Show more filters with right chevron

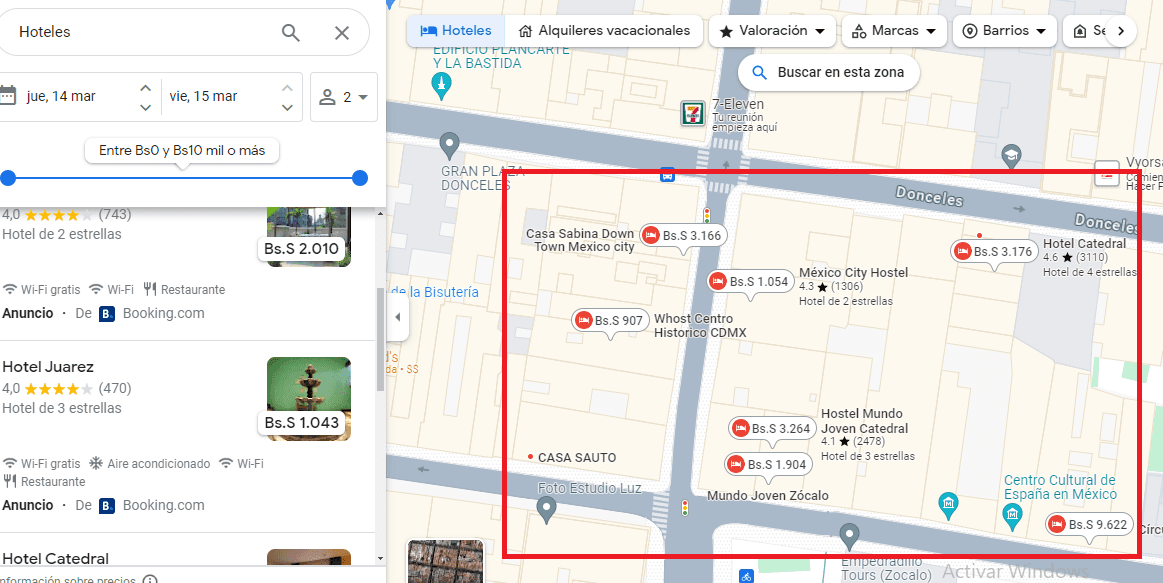pyautogui.click(x=1121, y=31)
